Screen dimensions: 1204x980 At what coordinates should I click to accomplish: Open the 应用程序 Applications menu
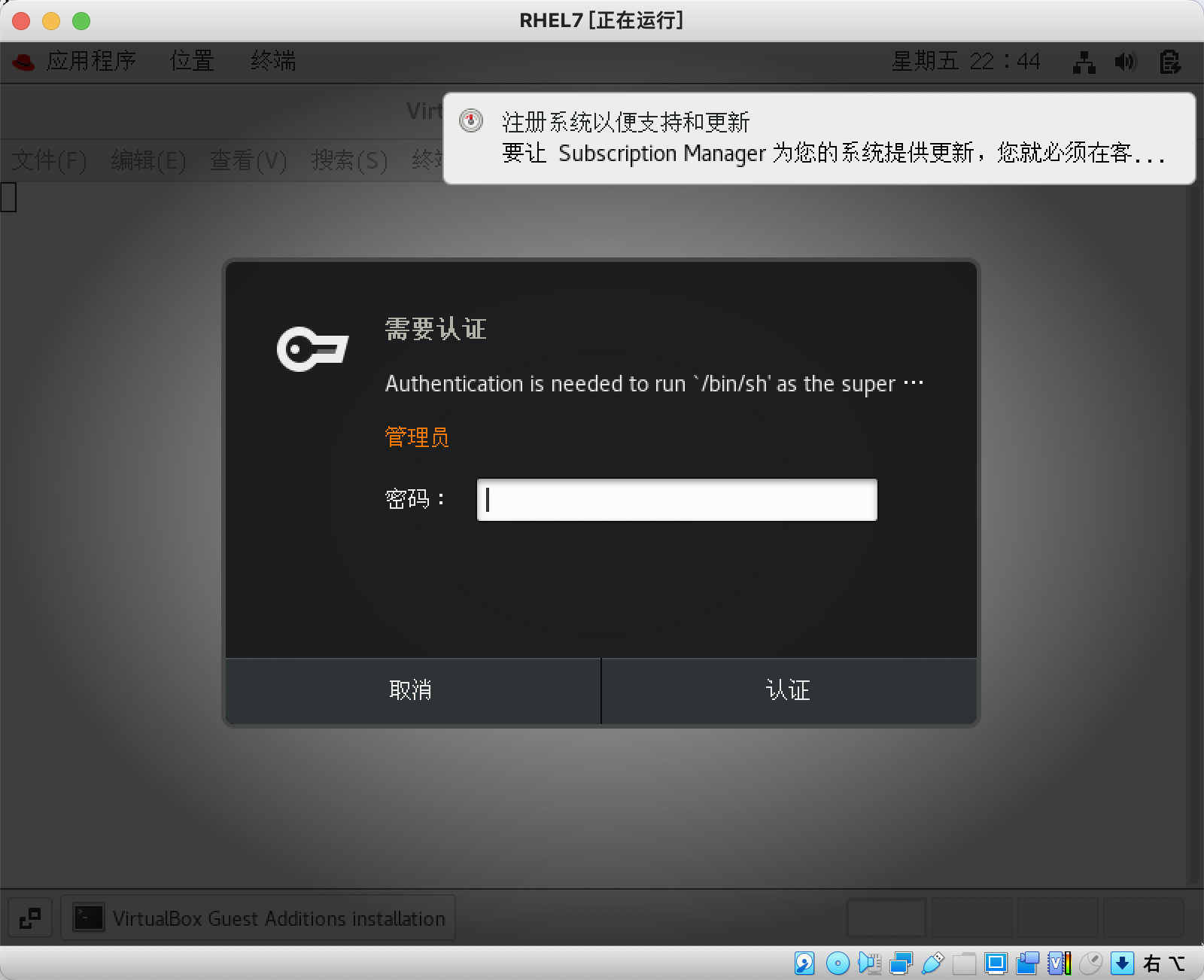click(91, 61)
